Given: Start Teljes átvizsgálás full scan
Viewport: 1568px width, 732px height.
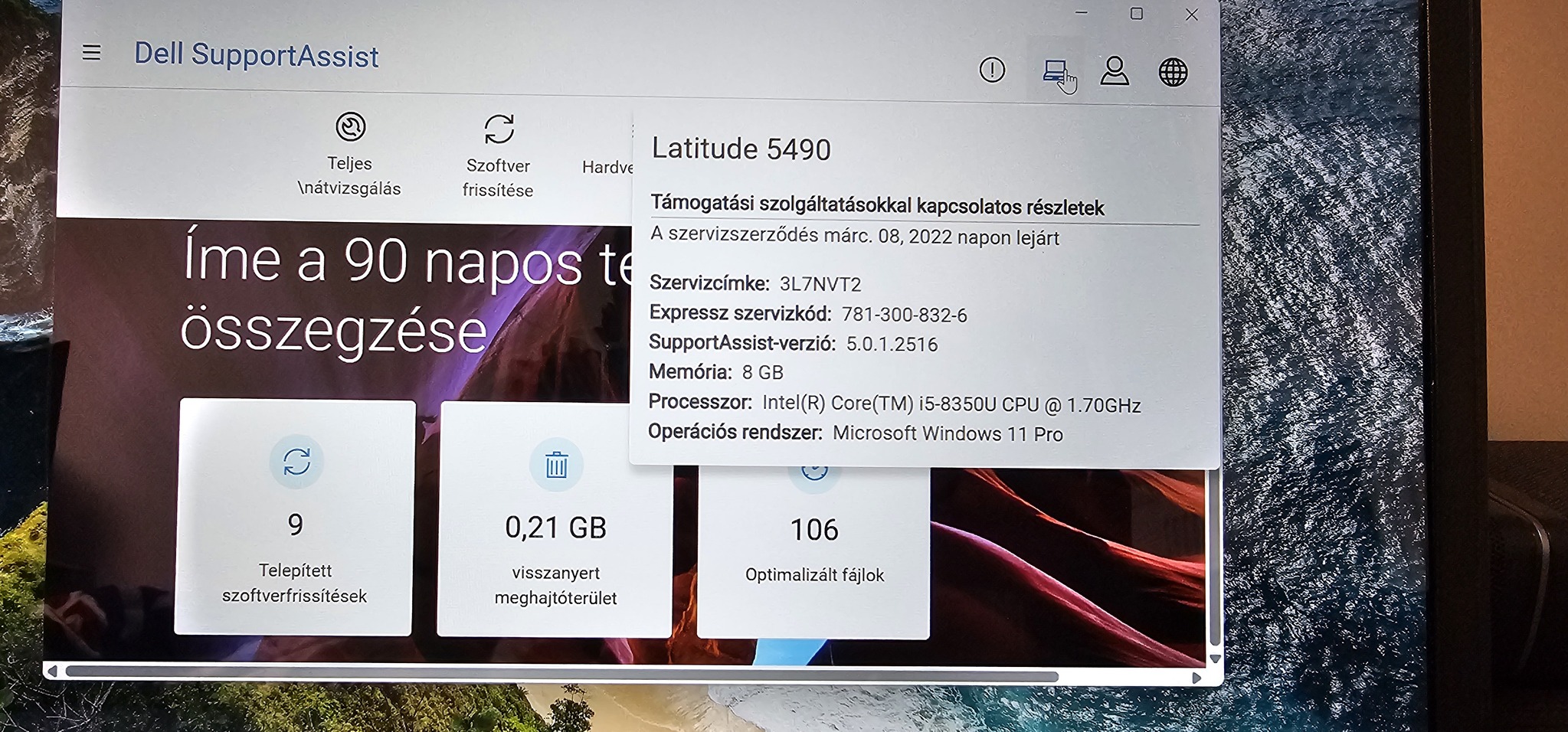Looking at the screenshot, I should [349, 154].
